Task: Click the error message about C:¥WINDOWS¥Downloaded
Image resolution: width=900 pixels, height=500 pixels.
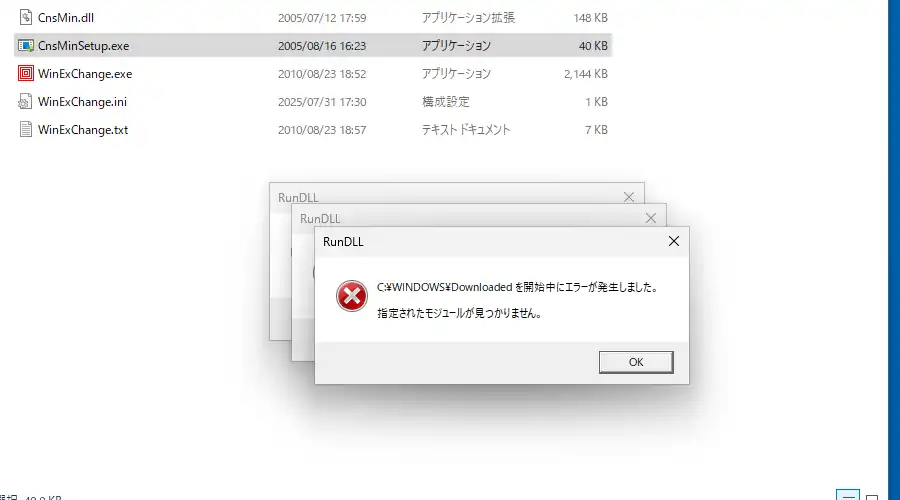Action: tap(518, 287)
